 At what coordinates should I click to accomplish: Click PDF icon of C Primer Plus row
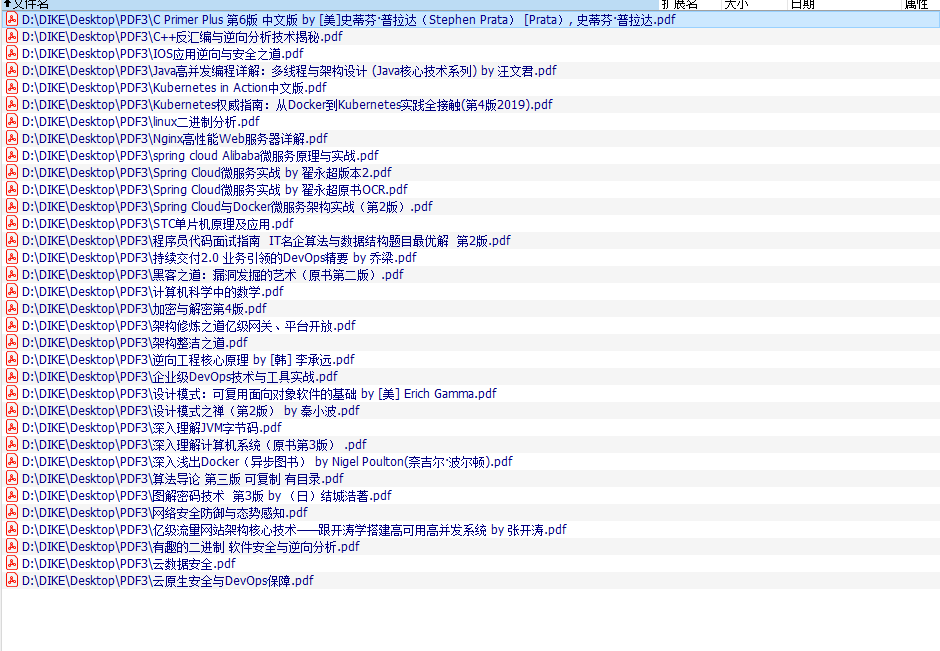click(x=11, y=19)
